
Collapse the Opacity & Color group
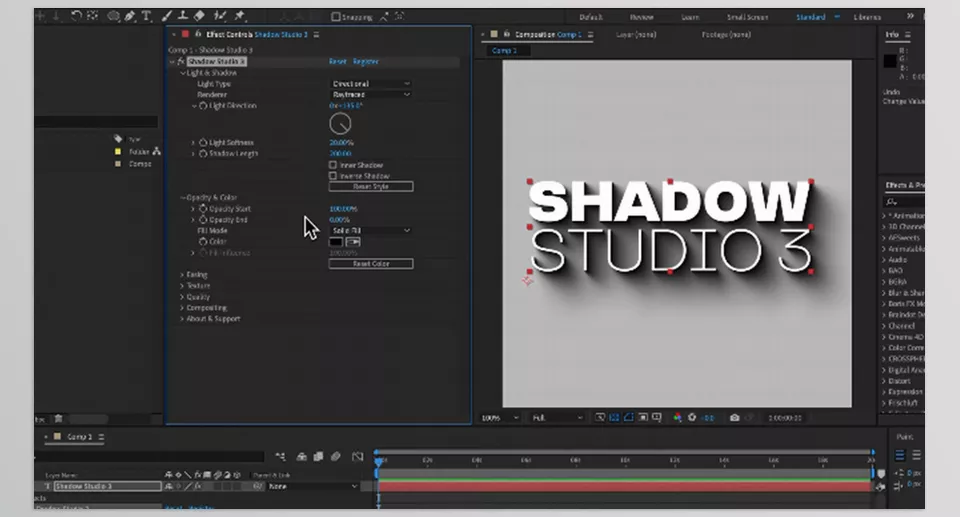(182, 198)
